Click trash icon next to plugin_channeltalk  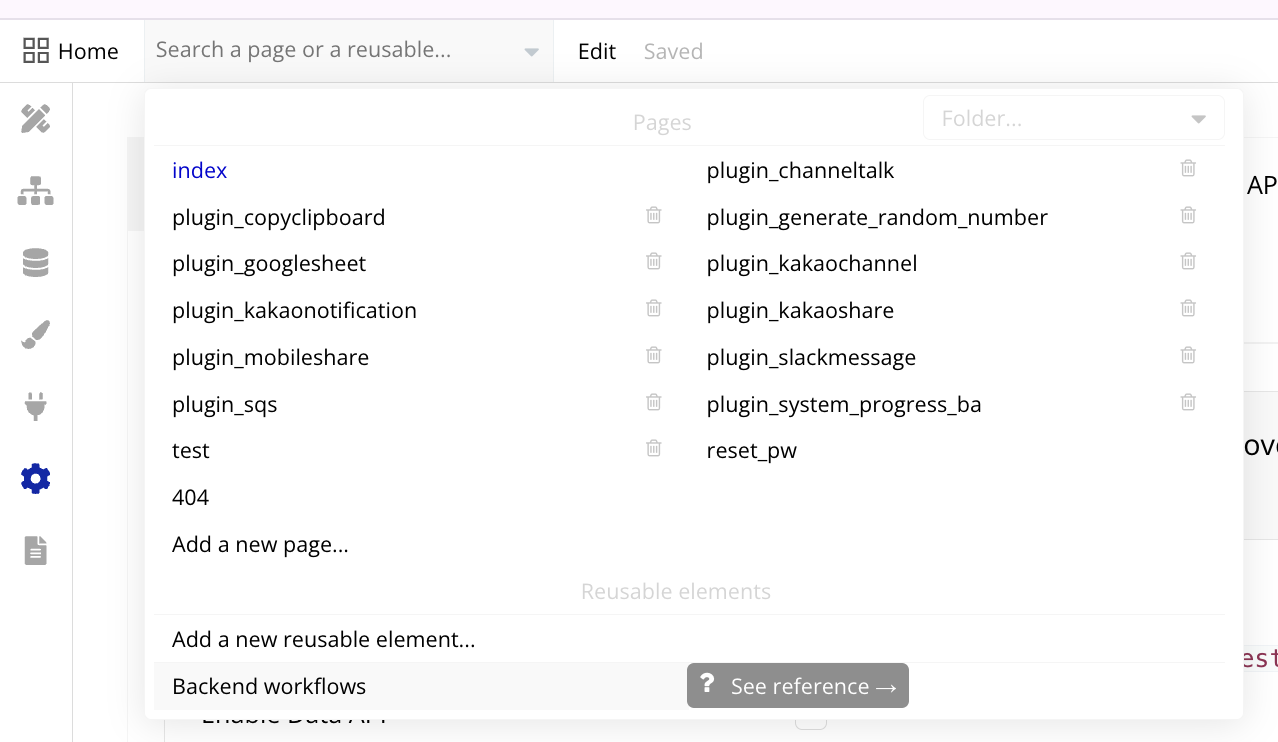tap(1188, 168)
